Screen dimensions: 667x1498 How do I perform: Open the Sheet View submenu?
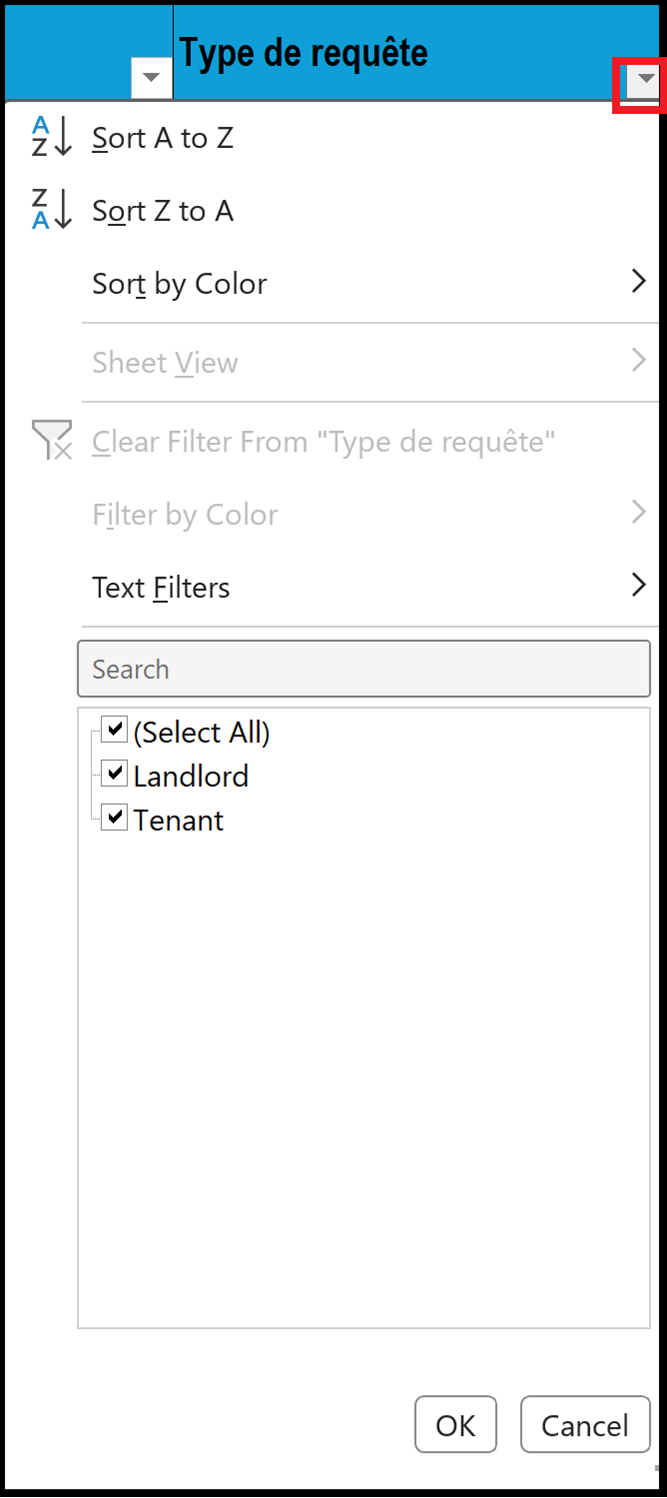pos(638,361)
